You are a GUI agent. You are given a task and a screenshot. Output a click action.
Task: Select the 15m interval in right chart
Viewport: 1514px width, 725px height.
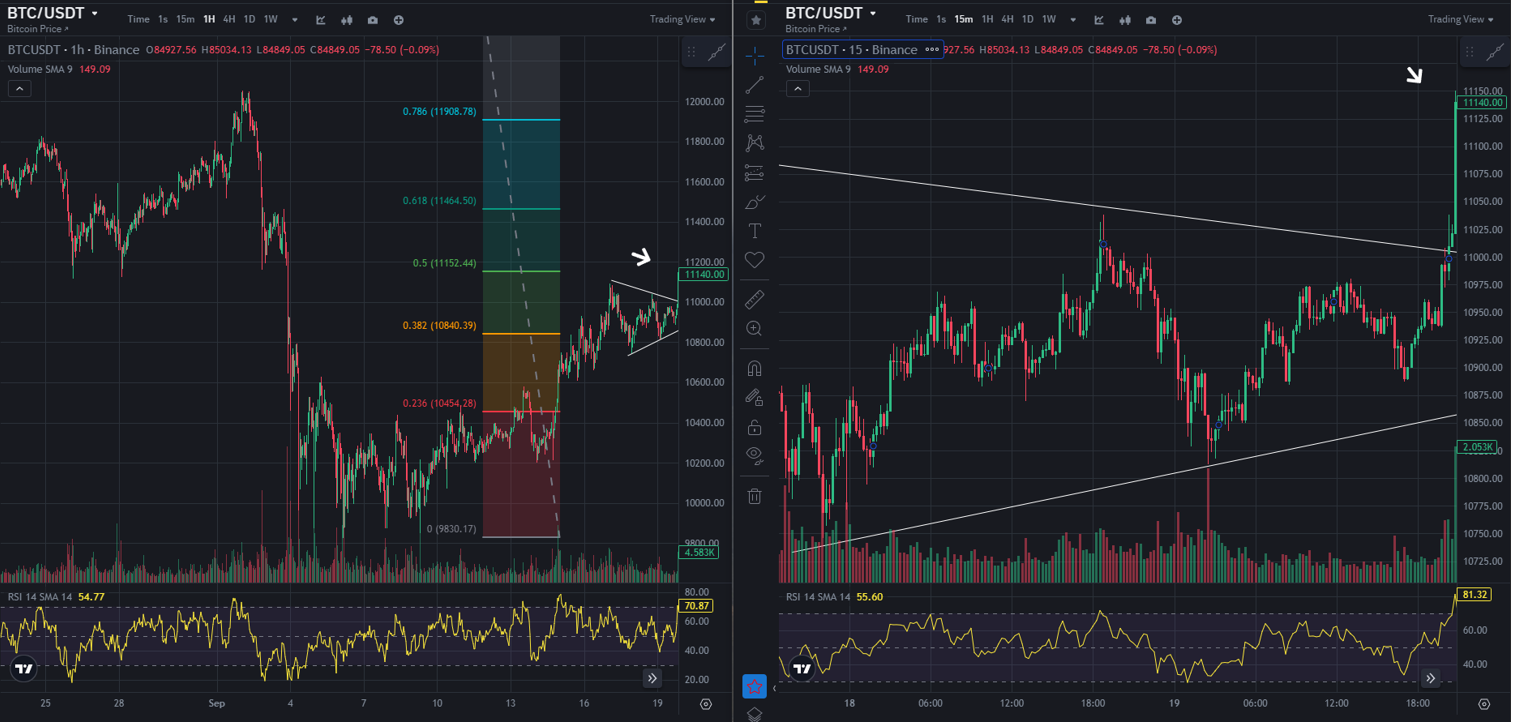click(963, 20)
